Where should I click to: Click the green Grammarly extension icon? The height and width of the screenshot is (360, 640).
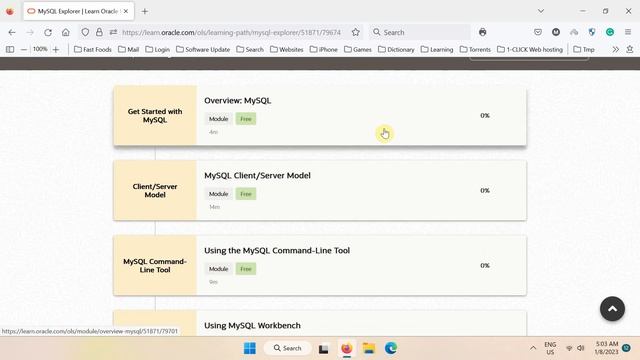click(x=610, y=32)
